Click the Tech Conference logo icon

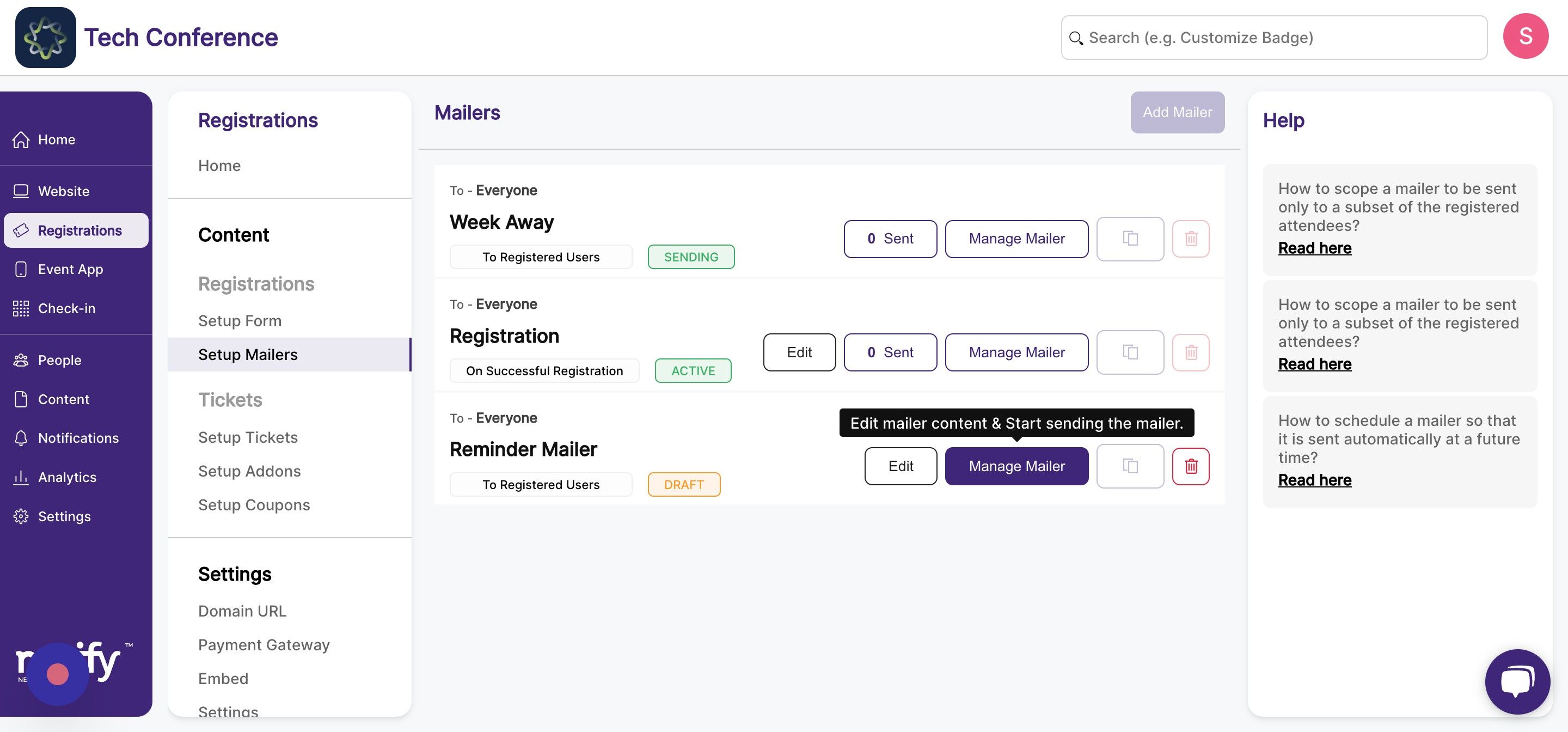click(x=46, y=38)
